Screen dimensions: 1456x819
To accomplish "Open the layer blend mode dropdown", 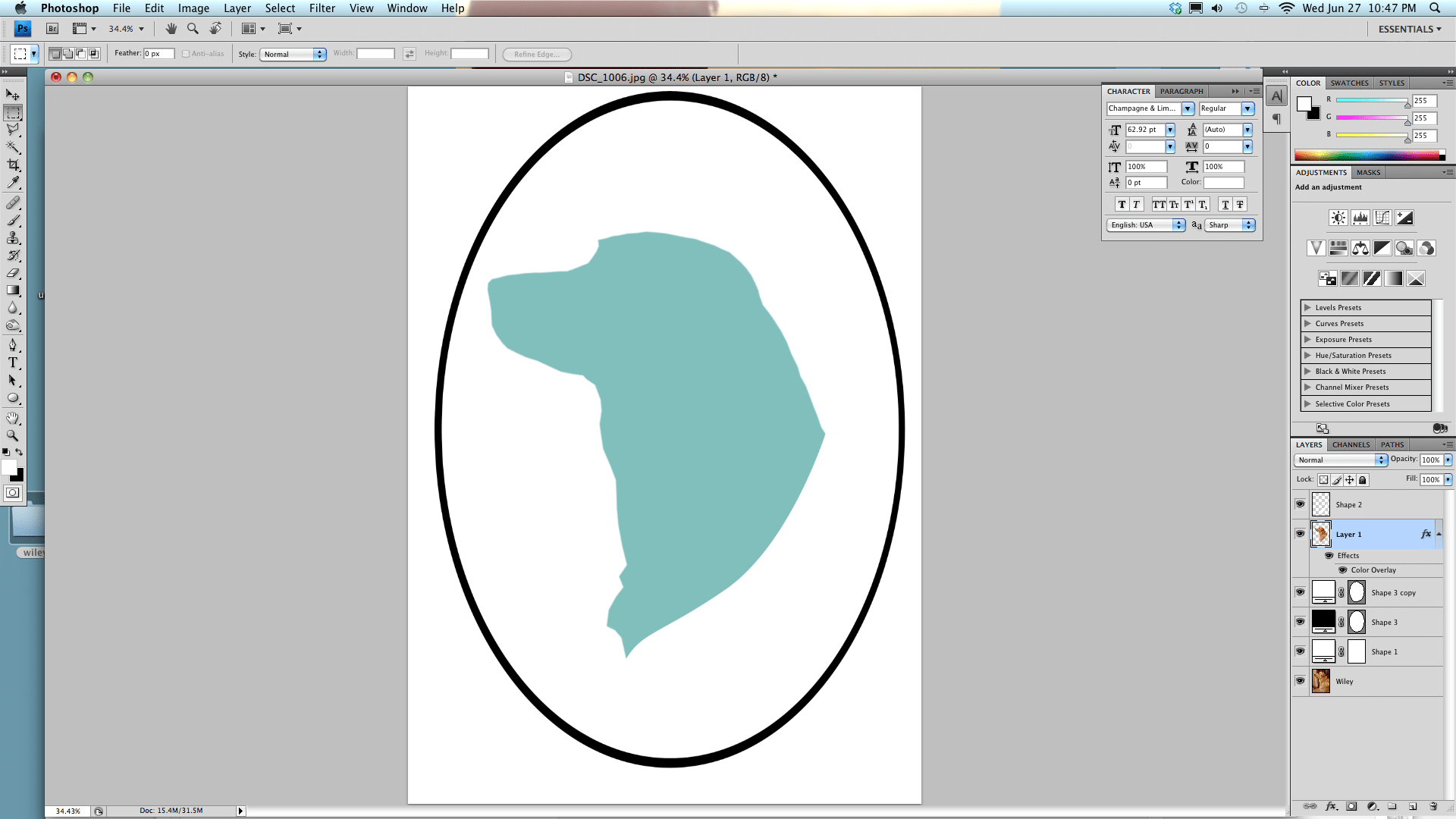I will pyautogui.click(x=1341, y=460).
